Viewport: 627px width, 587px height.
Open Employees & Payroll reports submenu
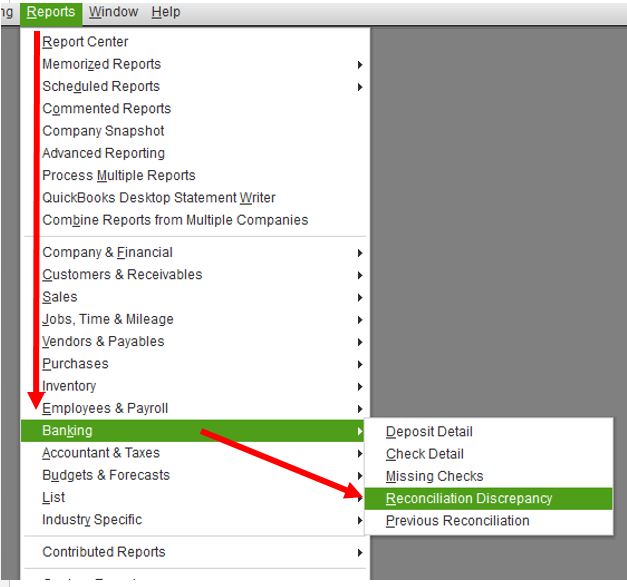click(x=195, y=408)
